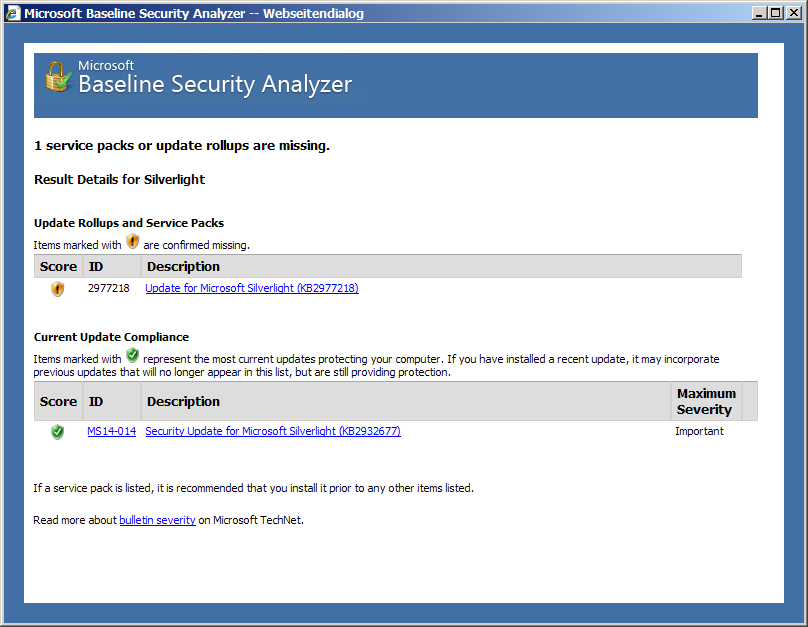Click ID header in Current Update Compliance table
Viewport: 808px width, 627px height.
click(x=96, y=402)
